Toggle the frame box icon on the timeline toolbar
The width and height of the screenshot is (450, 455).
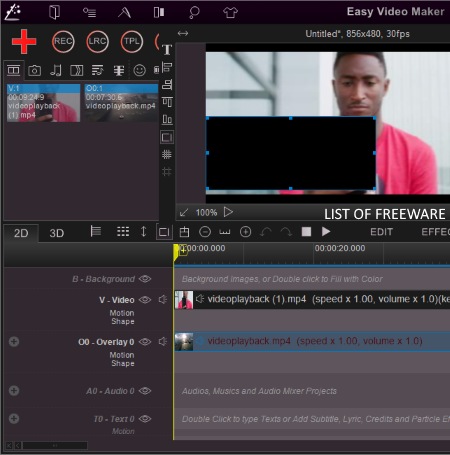[164, 232]
